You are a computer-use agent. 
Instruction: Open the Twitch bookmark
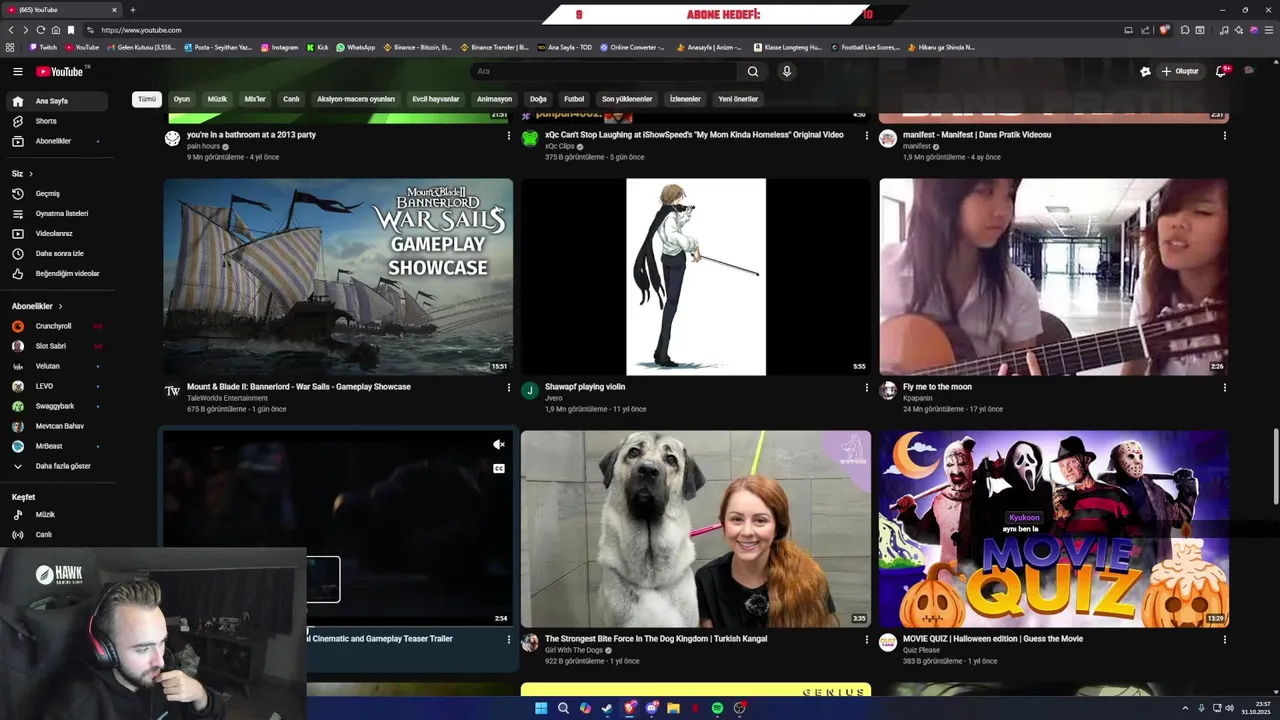pos(43,47)
